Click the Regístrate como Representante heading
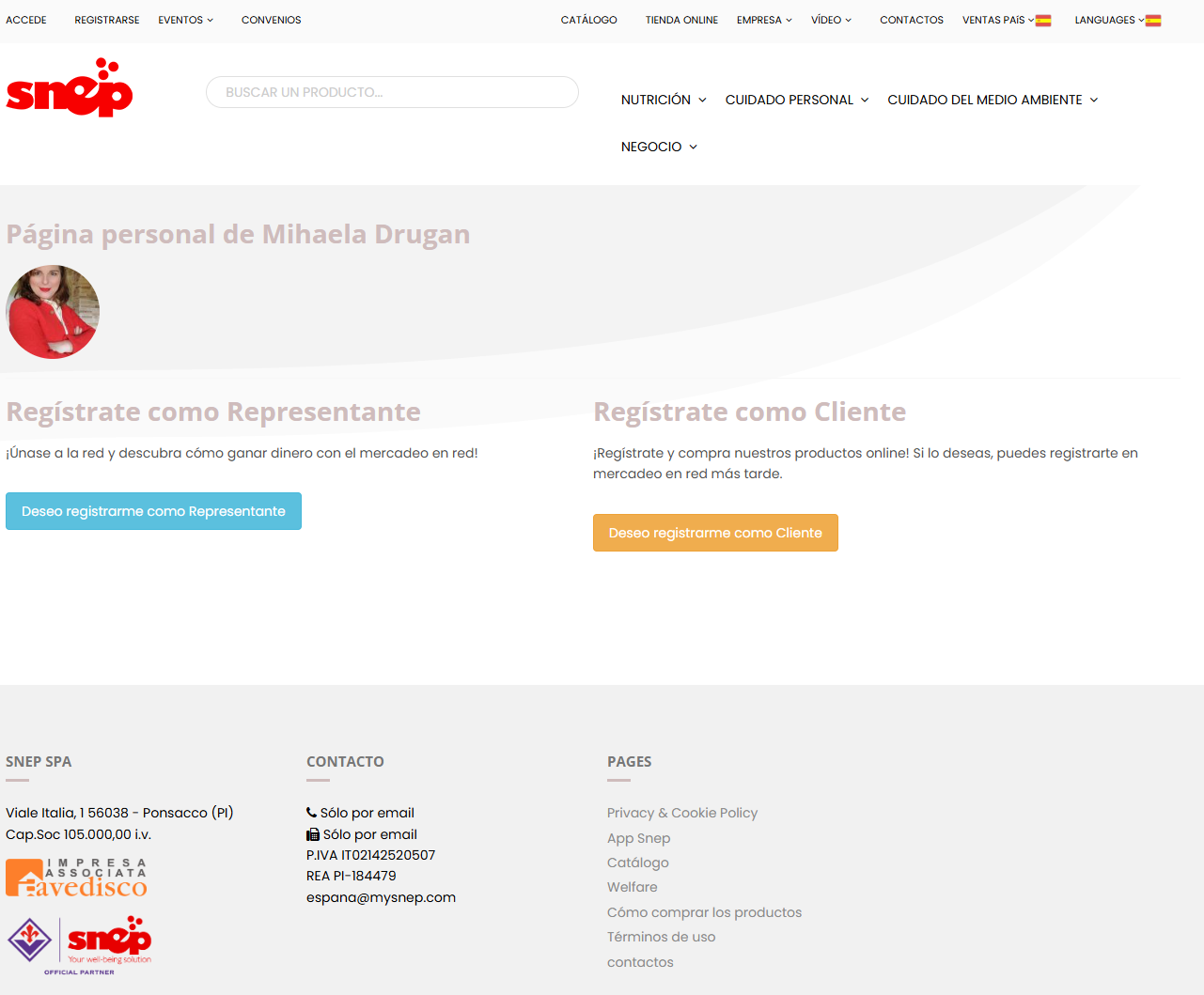Image resolution: width=1204 pixels, height=995 pixels. [213, 412]
